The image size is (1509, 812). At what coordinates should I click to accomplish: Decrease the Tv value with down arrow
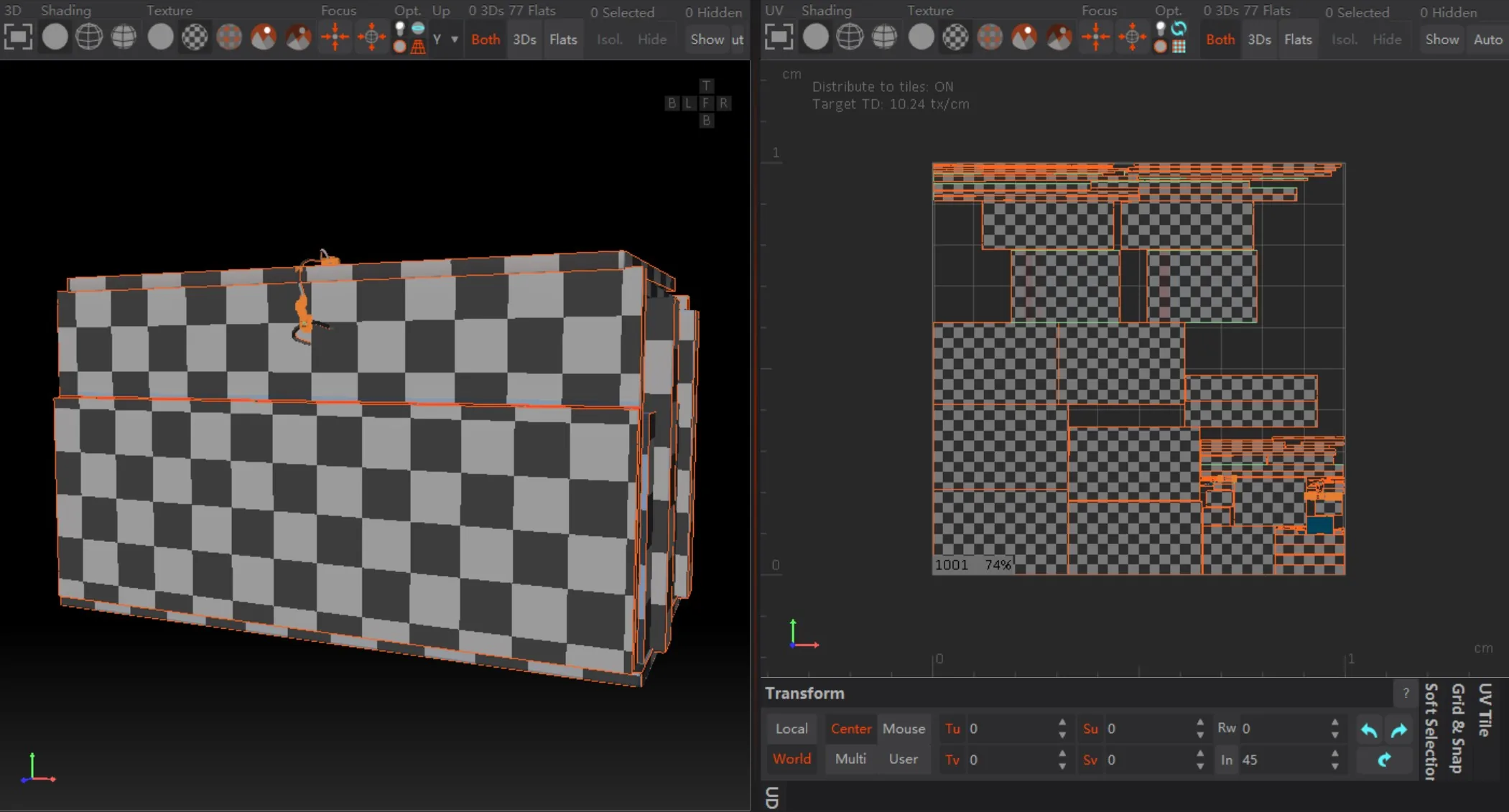point(1062,767)
